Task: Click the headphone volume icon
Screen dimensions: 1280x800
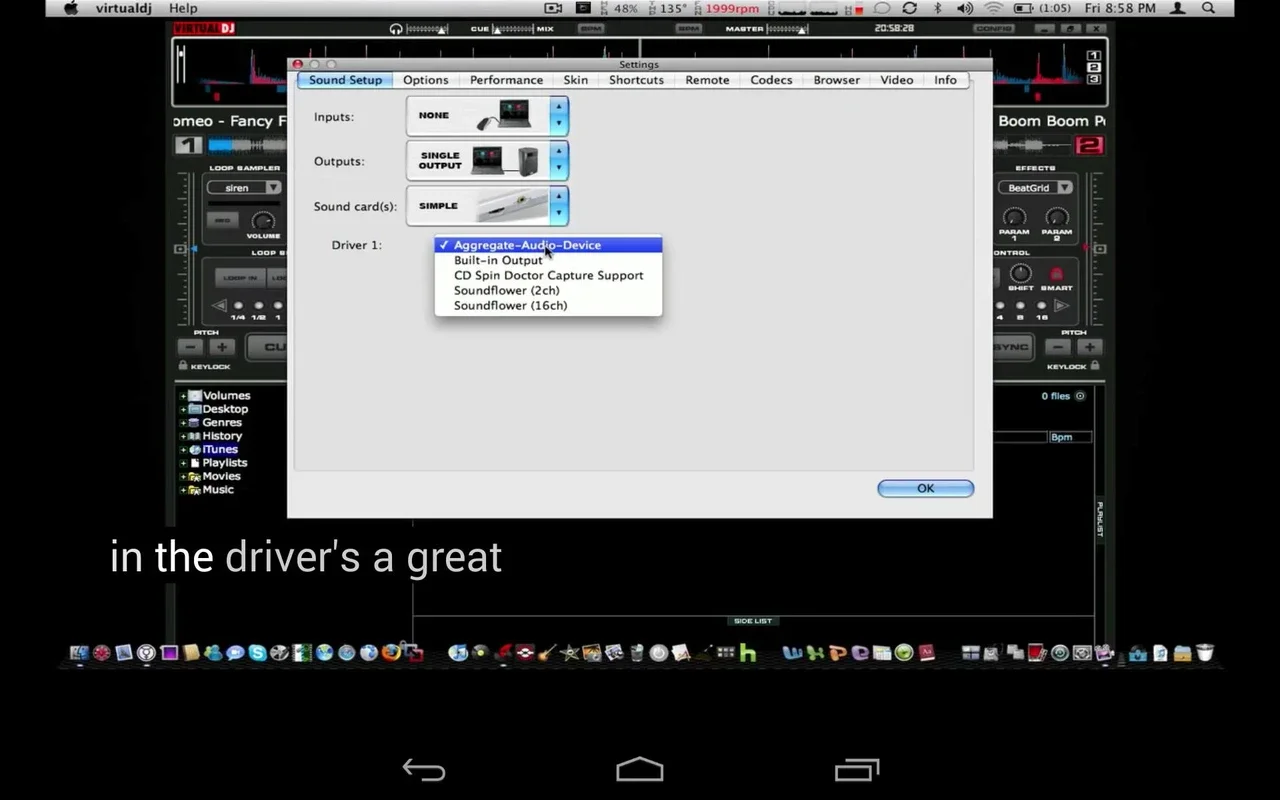Action: pos(397,29)
